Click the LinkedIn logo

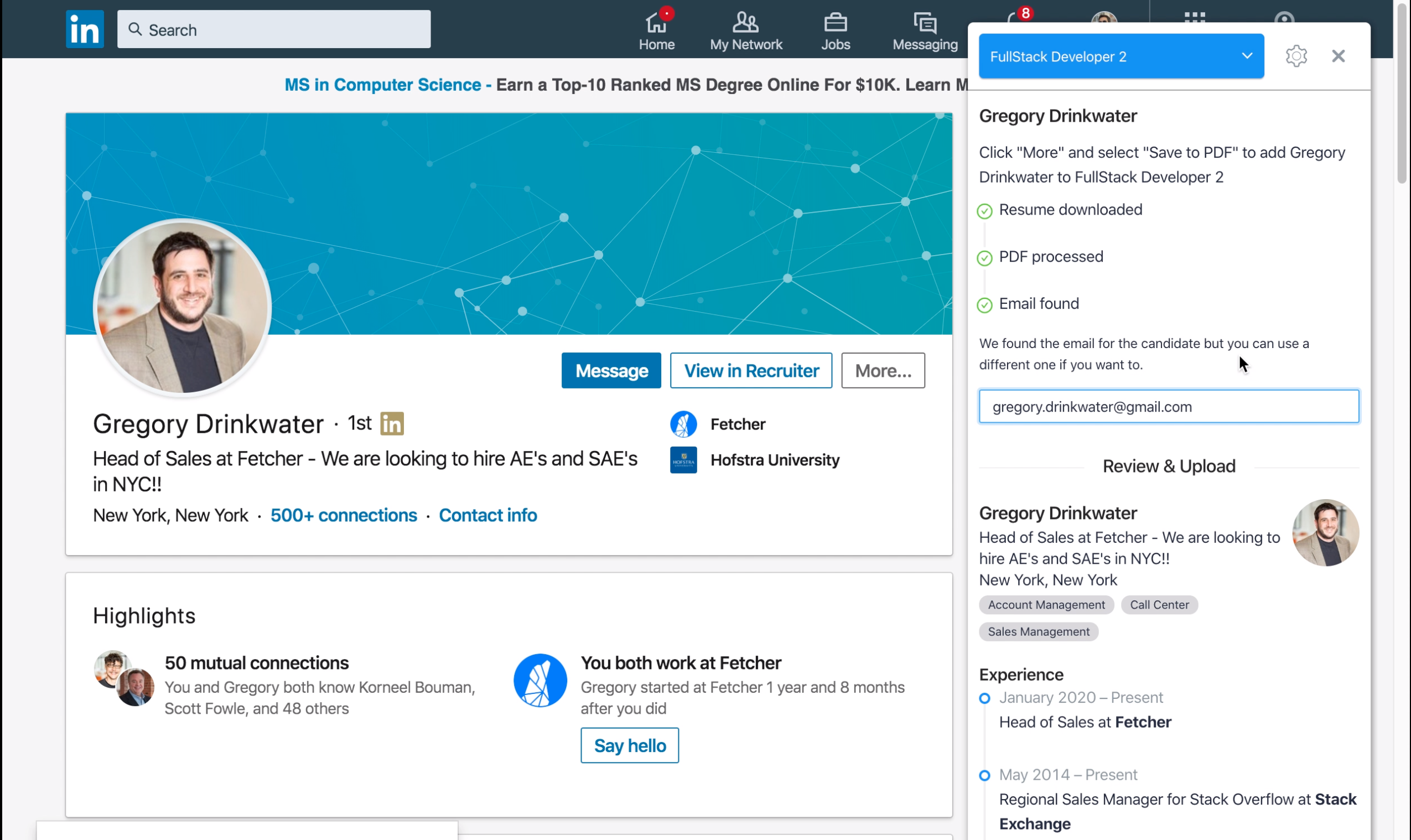pos(84,28)
